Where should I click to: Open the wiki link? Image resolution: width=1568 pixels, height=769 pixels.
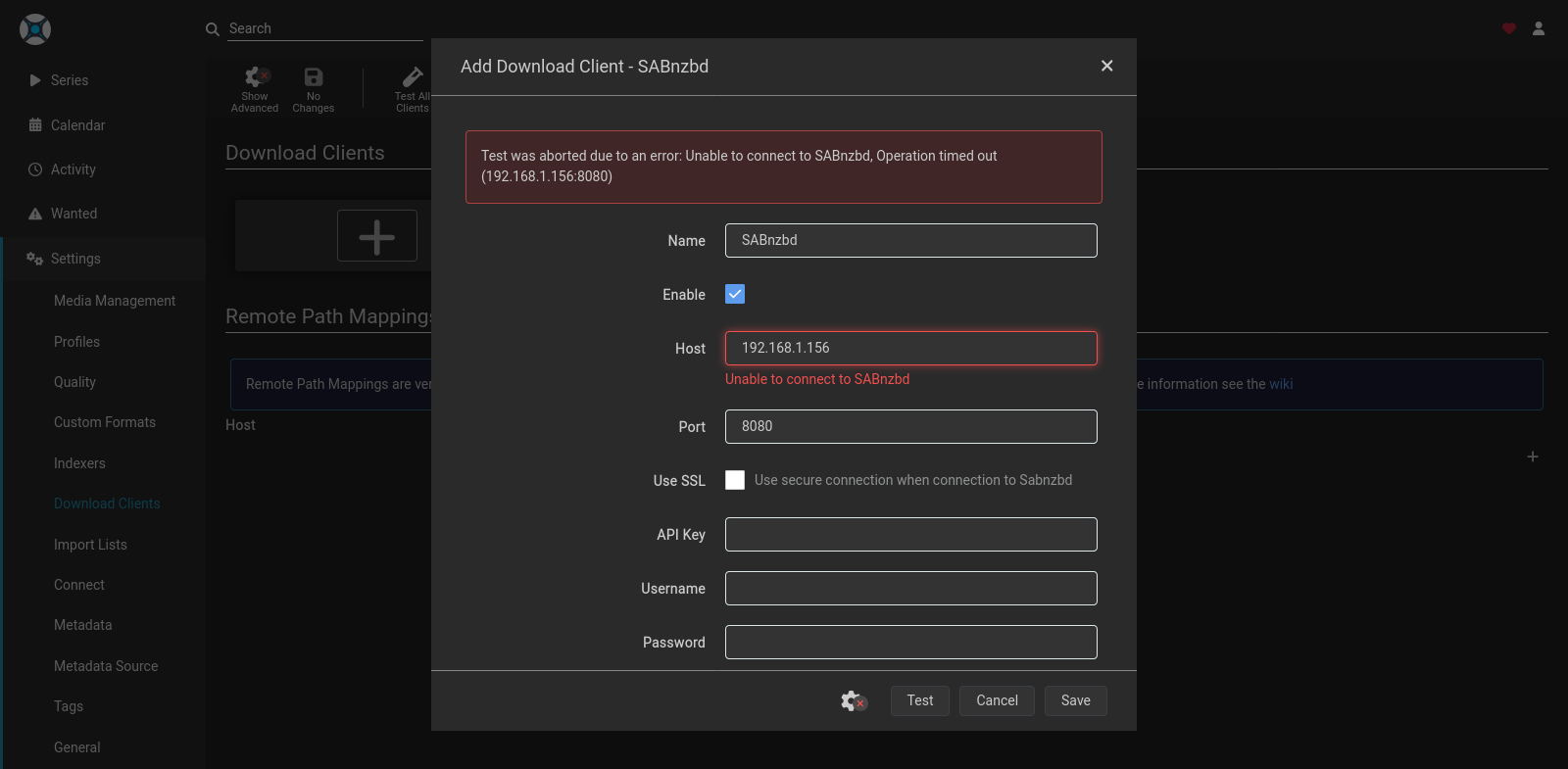click(x=1281, y=384)
